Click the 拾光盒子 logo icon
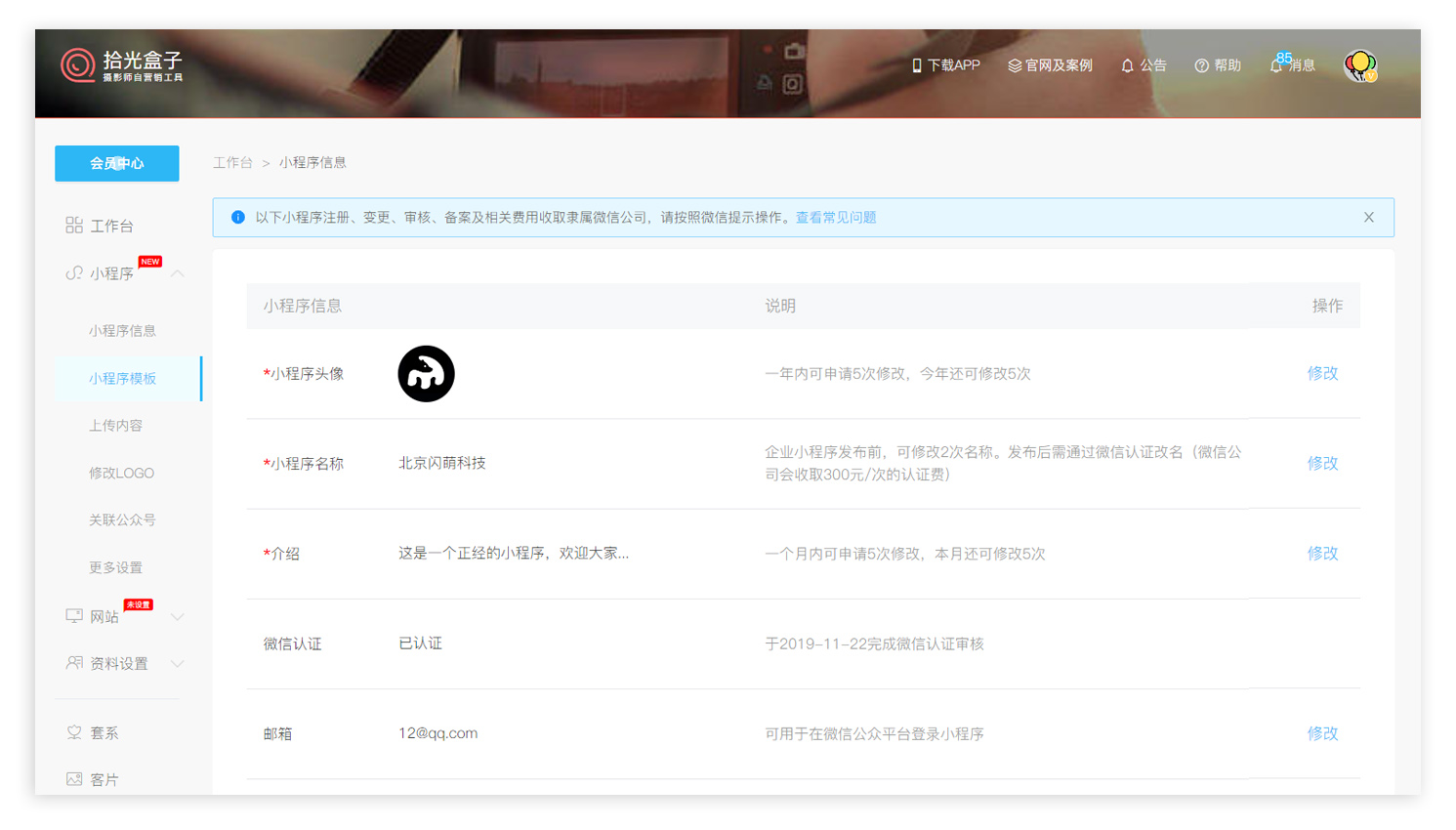Image resolution: width=1456 pixels, height=830 pixels. click(78, 65)
